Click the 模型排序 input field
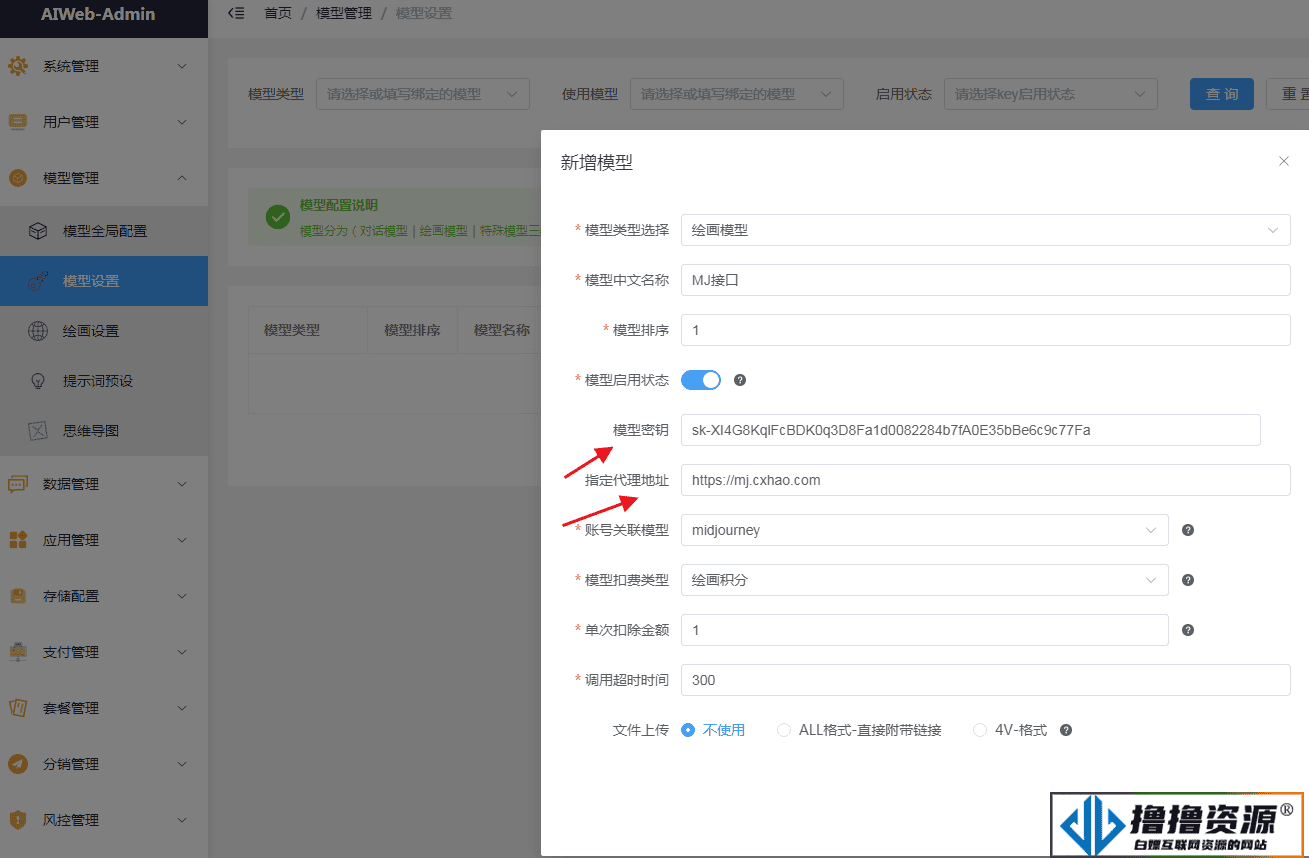 tap(986, 330)
